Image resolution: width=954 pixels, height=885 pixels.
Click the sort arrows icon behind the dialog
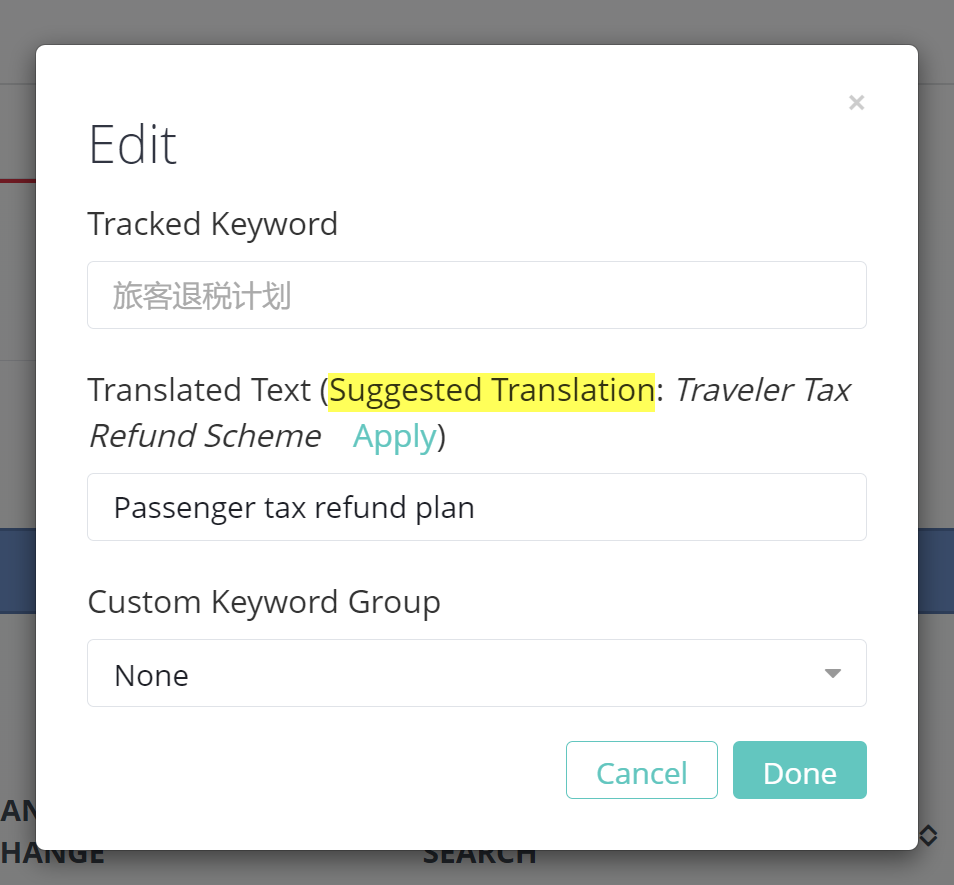(x=928, y=835)
